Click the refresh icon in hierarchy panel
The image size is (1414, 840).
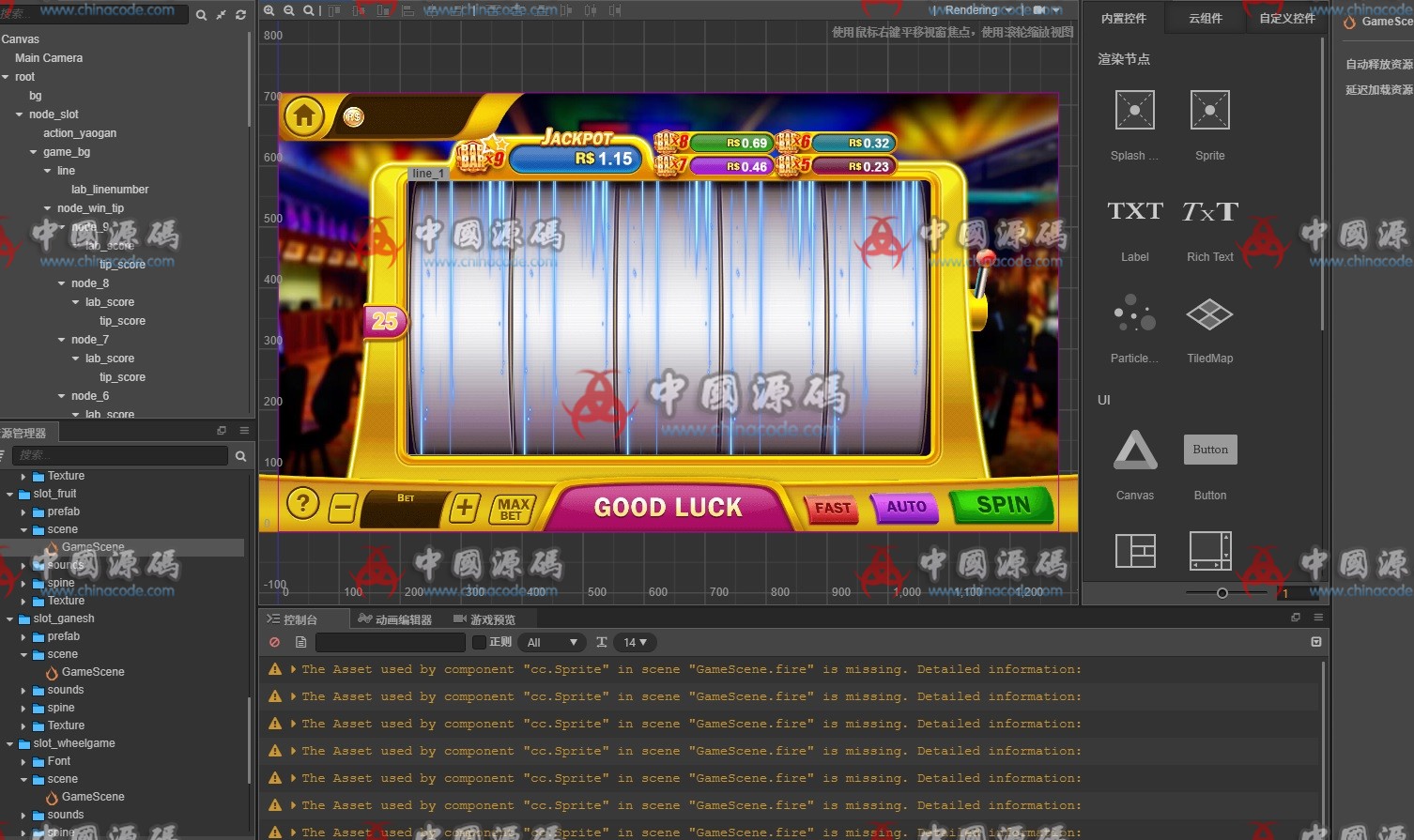click(241, 15)
